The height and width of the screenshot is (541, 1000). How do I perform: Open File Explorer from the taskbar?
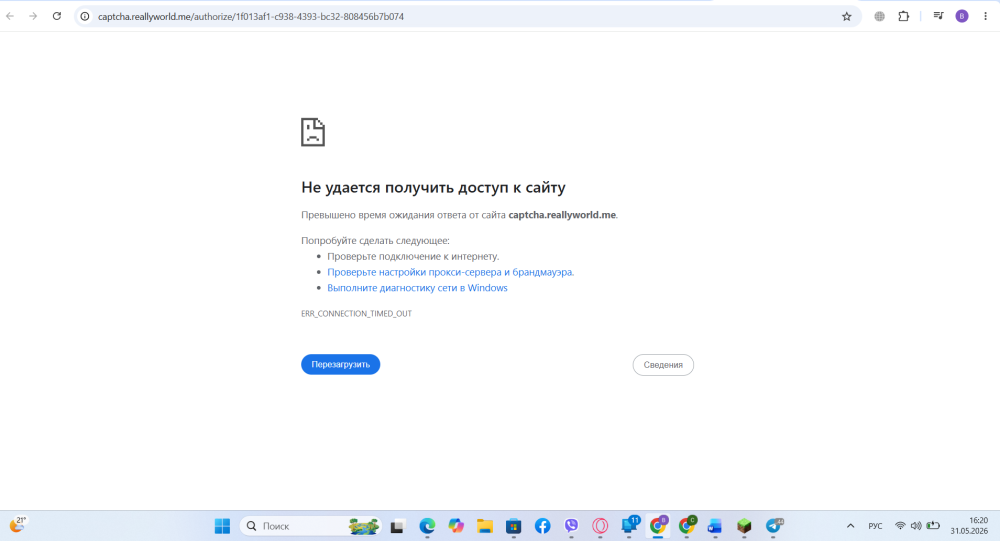[485, 526]
